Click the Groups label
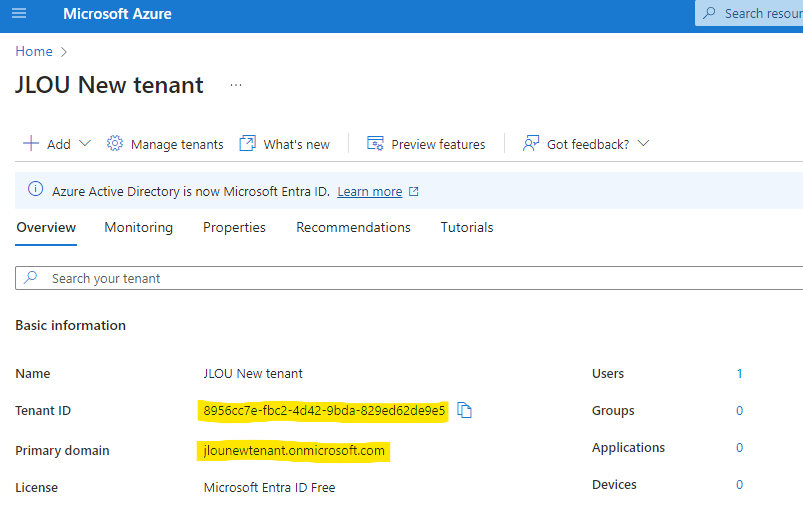This screenshot has height=506, width=803. (x=613, y=411)
